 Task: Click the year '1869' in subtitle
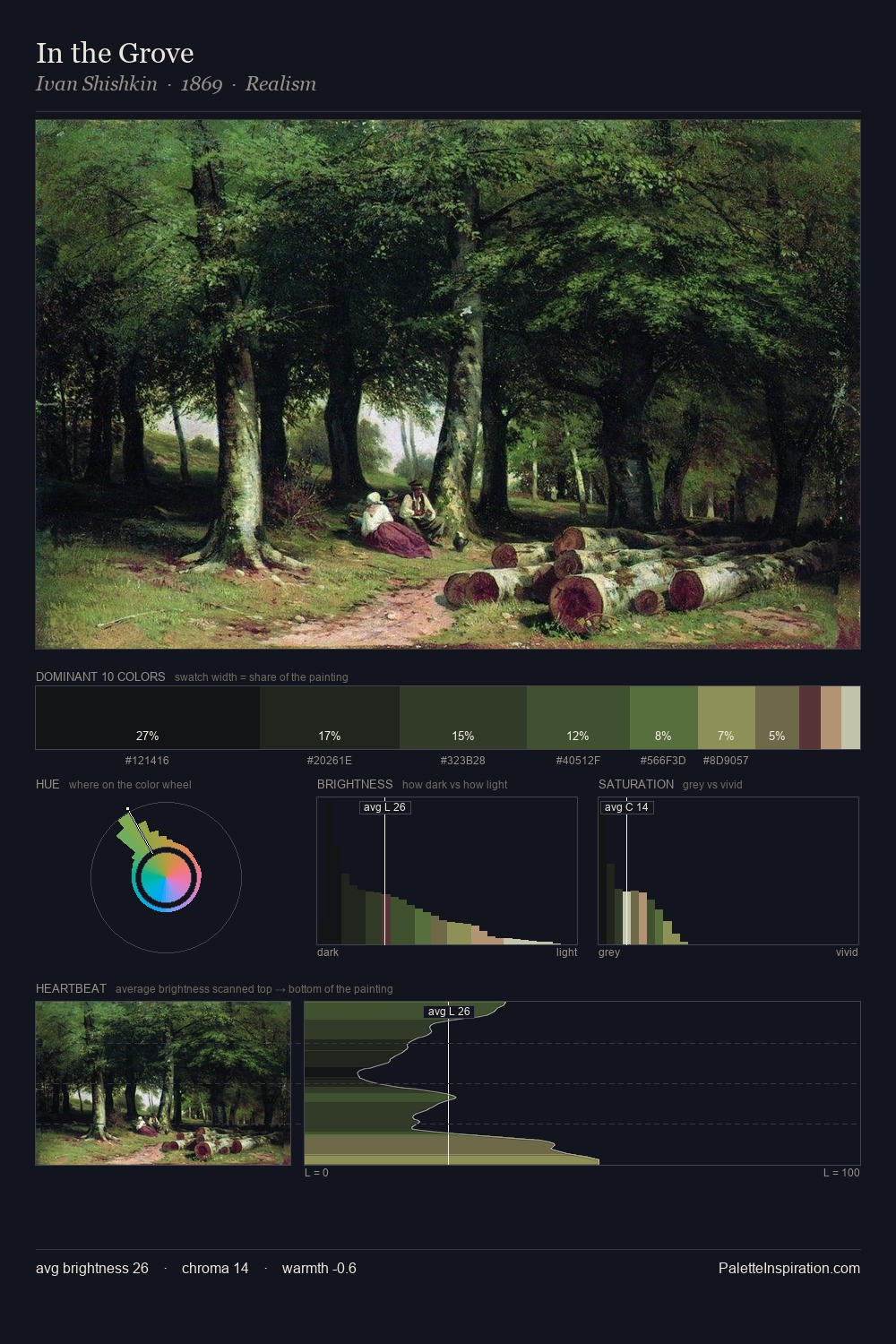point(202,84)
